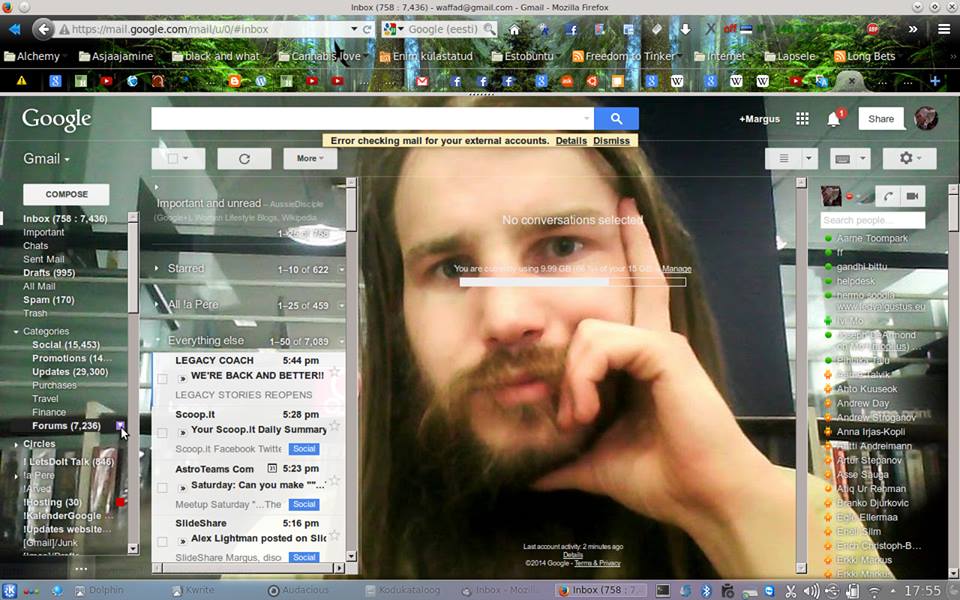The width and height of the screenshot is (960, 600).
Task: Open the More actions dropdown
Action: coord(310,159)
